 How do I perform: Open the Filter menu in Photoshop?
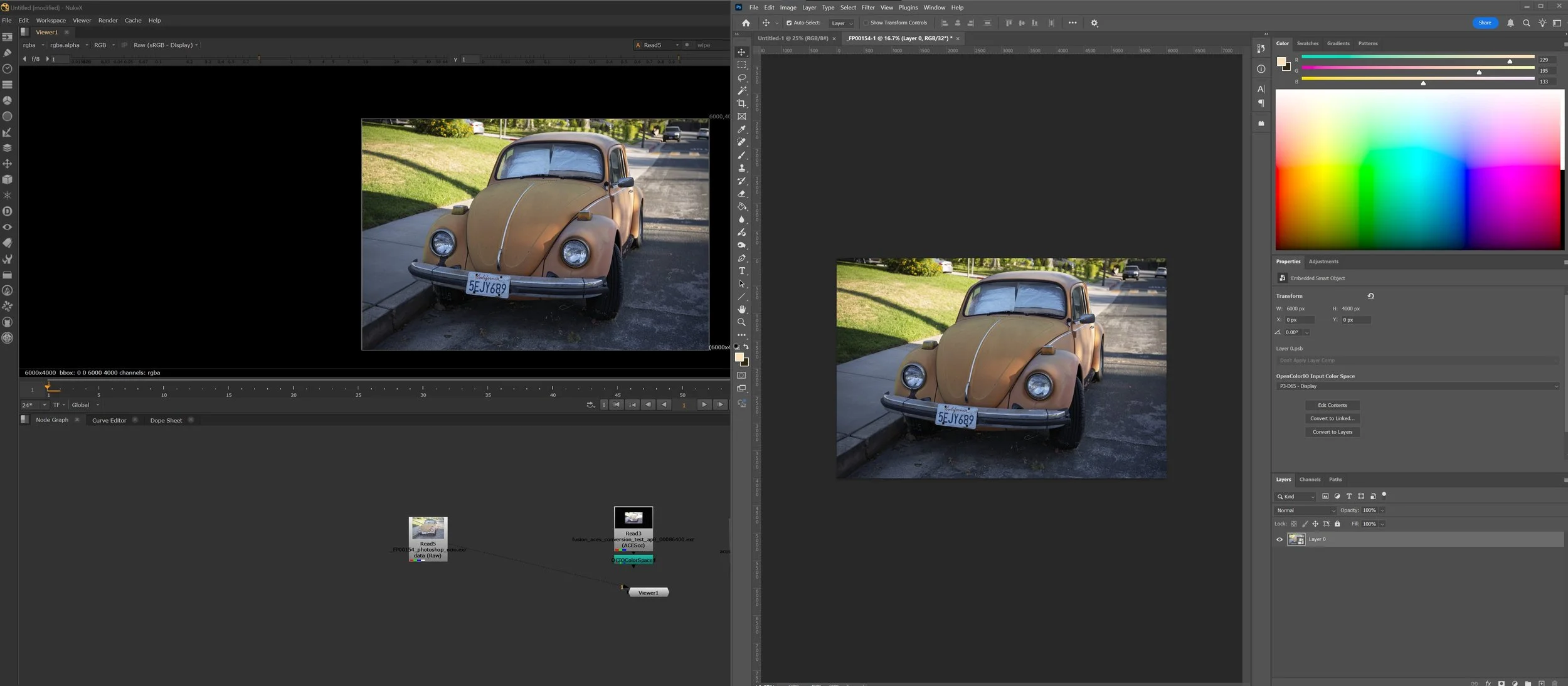[867, 8]
